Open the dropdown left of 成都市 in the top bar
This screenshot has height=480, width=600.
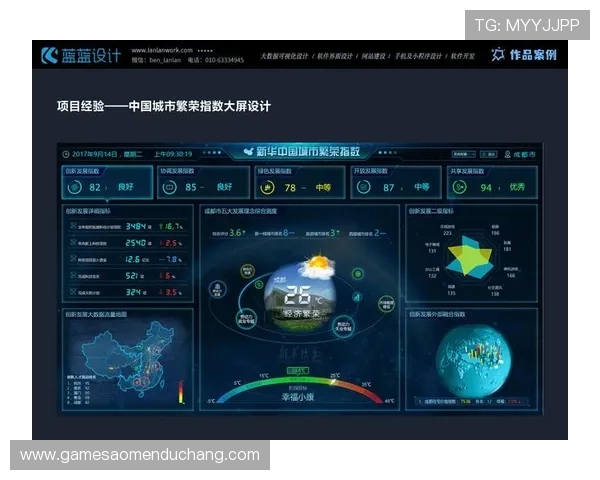click(x=463, y=154)
